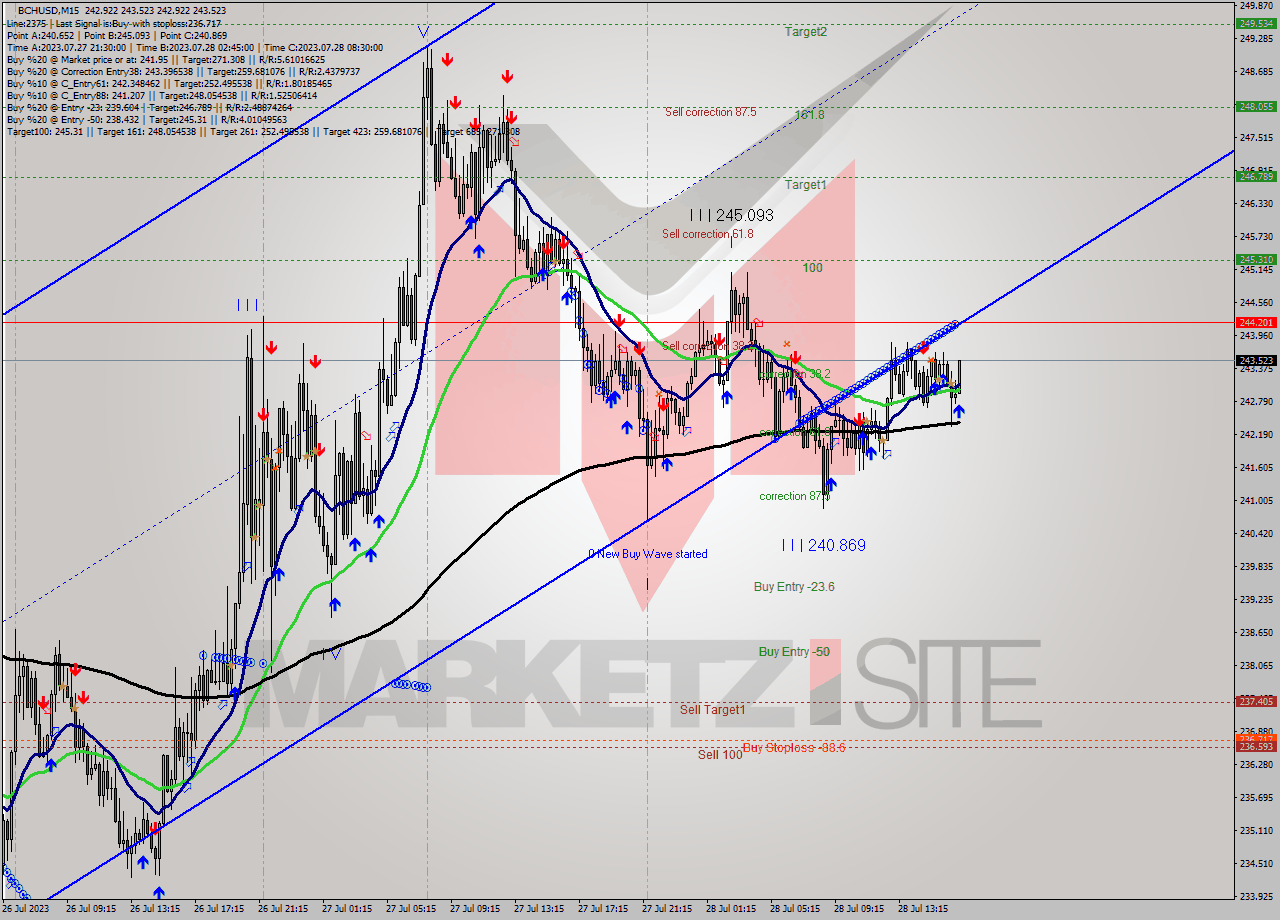Click the 249.870 price axis value
The height and width of the screenshot is (920, 1280).
coord(1256,6)
